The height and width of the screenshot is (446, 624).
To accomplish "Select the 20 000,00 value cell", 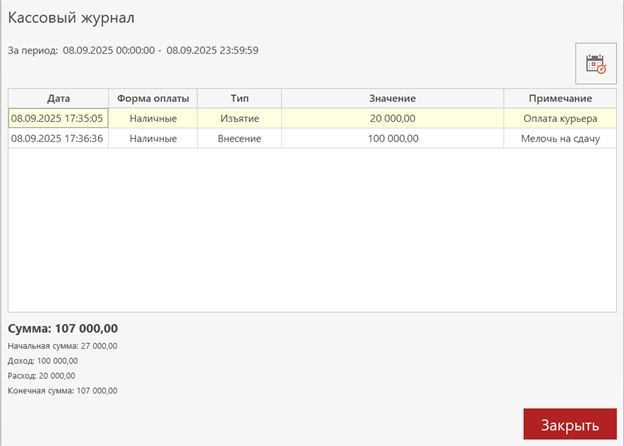I will (x=391, y=118).
